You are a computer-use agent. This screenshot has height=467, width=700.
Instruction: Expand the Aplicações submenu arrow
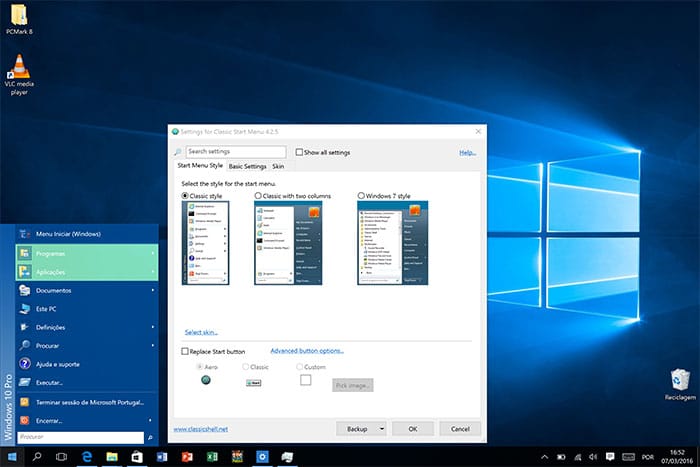pyautogui.click(x=153, y=271)
